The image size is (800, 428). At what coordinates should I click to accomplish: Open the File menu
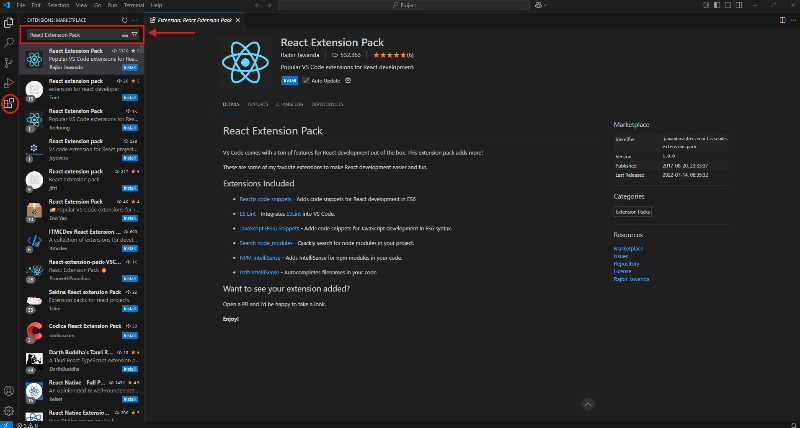coord(21,5)
